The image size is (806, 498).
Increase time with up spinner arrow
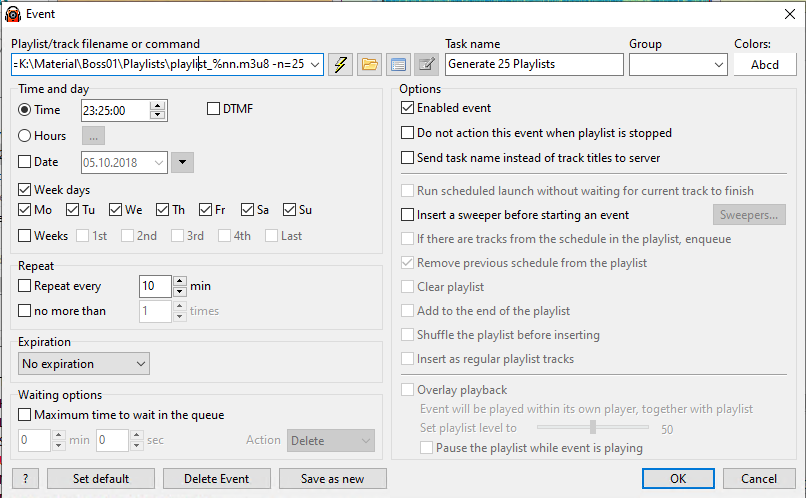coord(158,105)
